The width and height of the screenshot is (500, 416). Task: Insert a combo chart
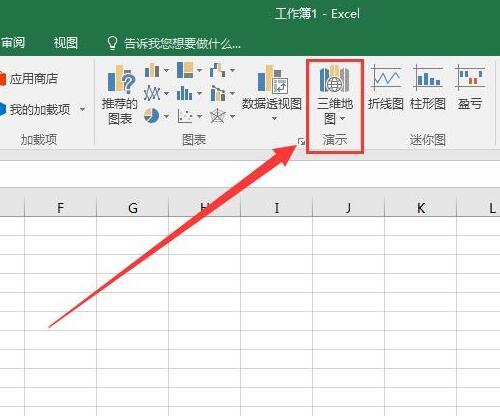click(222, 93)
